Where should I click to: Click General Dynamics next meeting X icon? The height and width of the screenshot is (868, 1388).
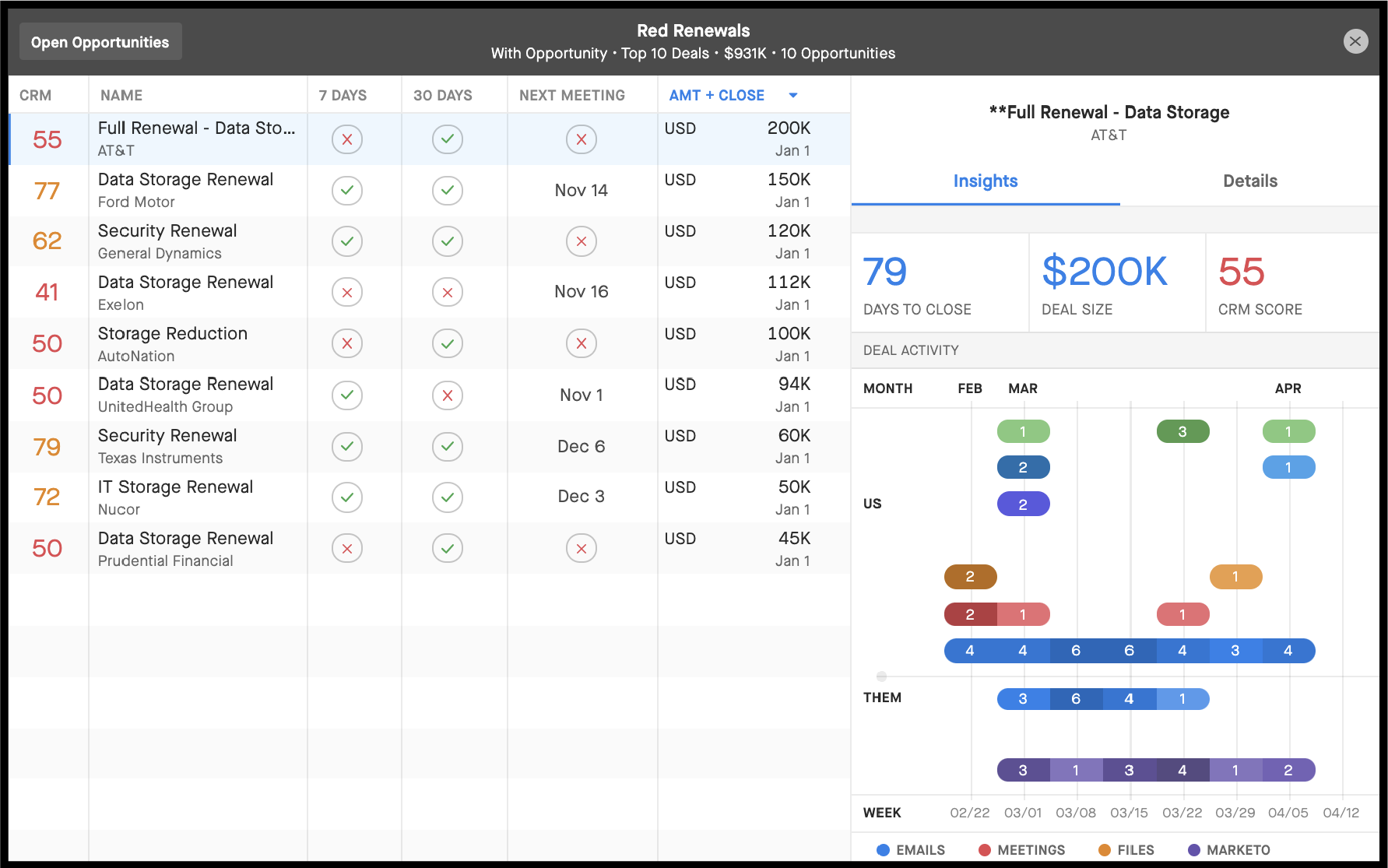click(x=582, y=241)
